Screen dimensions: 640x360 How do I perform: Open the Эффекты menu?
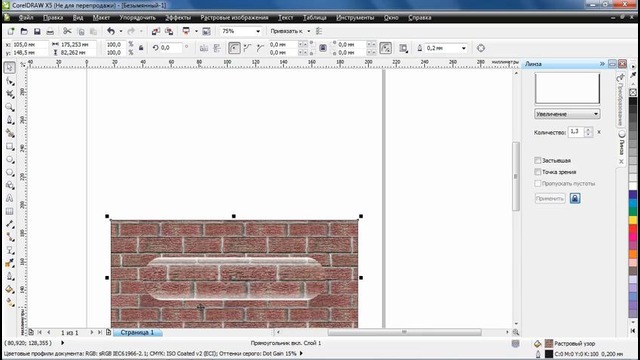pyautogui.click(x=178, y=18)
